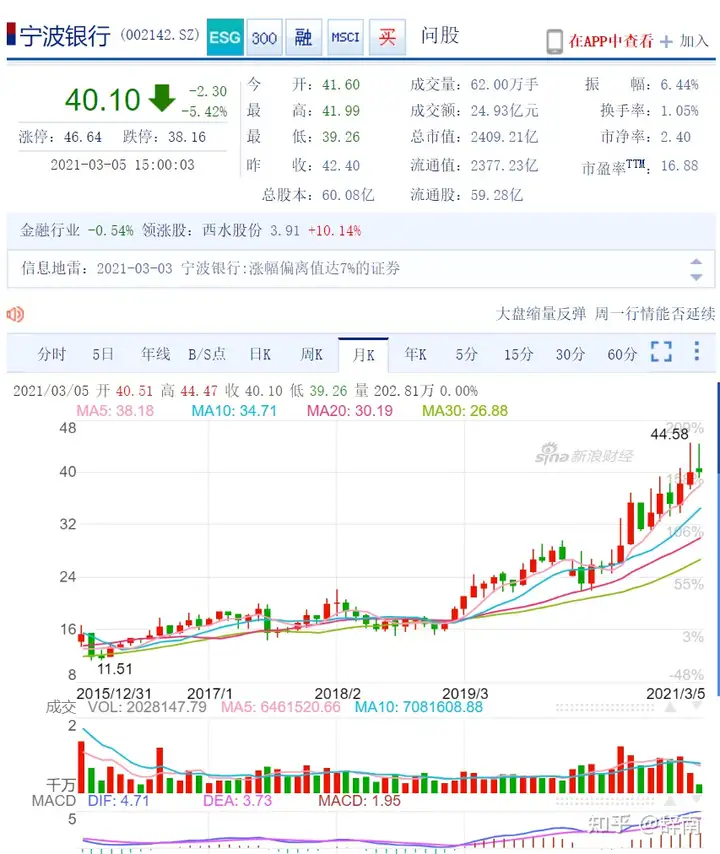The height and width of the screenshot is (854, 720).
Task: Switch to the 日K tab
Action: coord(260,355)
